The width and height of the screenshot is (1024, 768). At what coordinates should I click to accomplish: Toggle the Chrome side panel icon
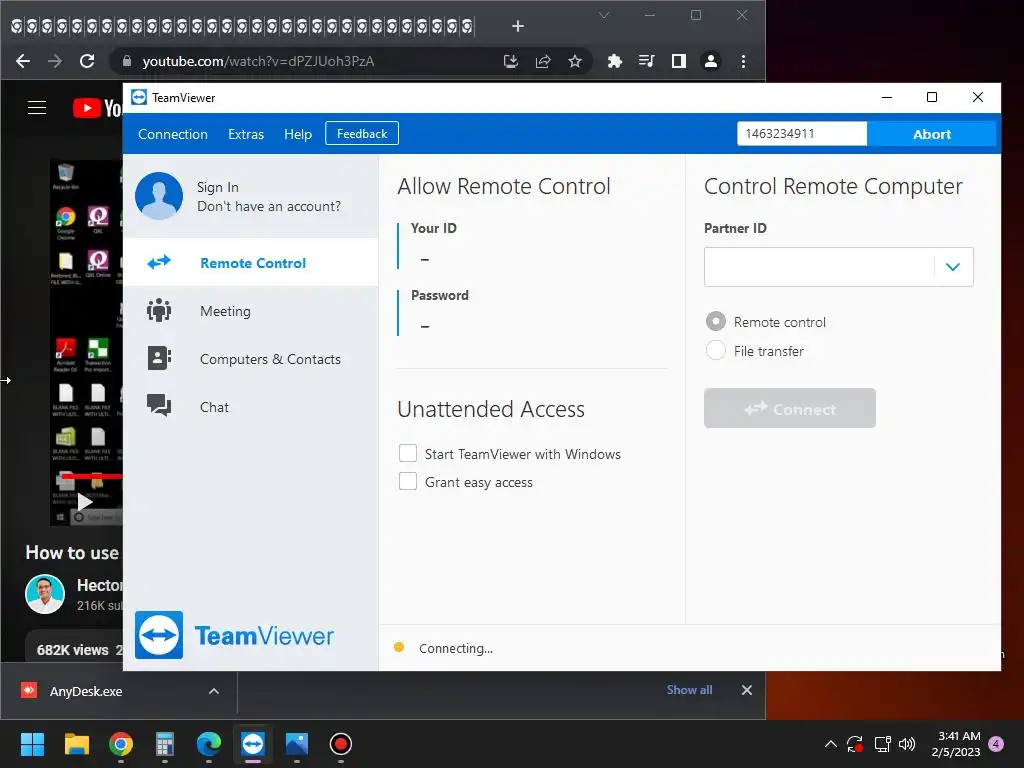point(679,61)
